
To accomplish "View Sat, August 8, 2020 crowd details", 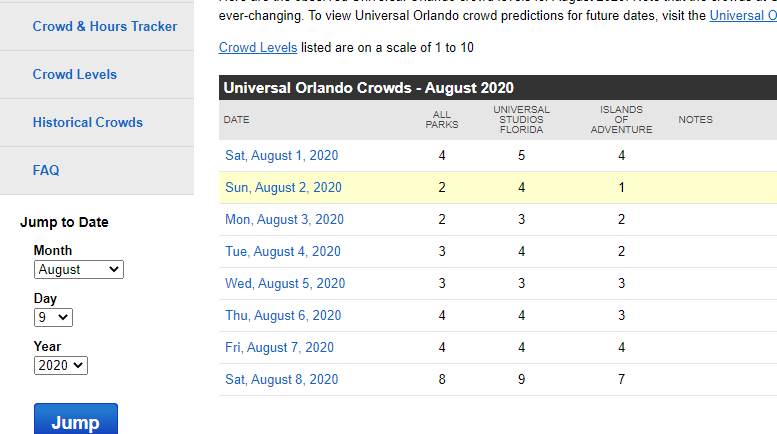I will pos(282,379).
